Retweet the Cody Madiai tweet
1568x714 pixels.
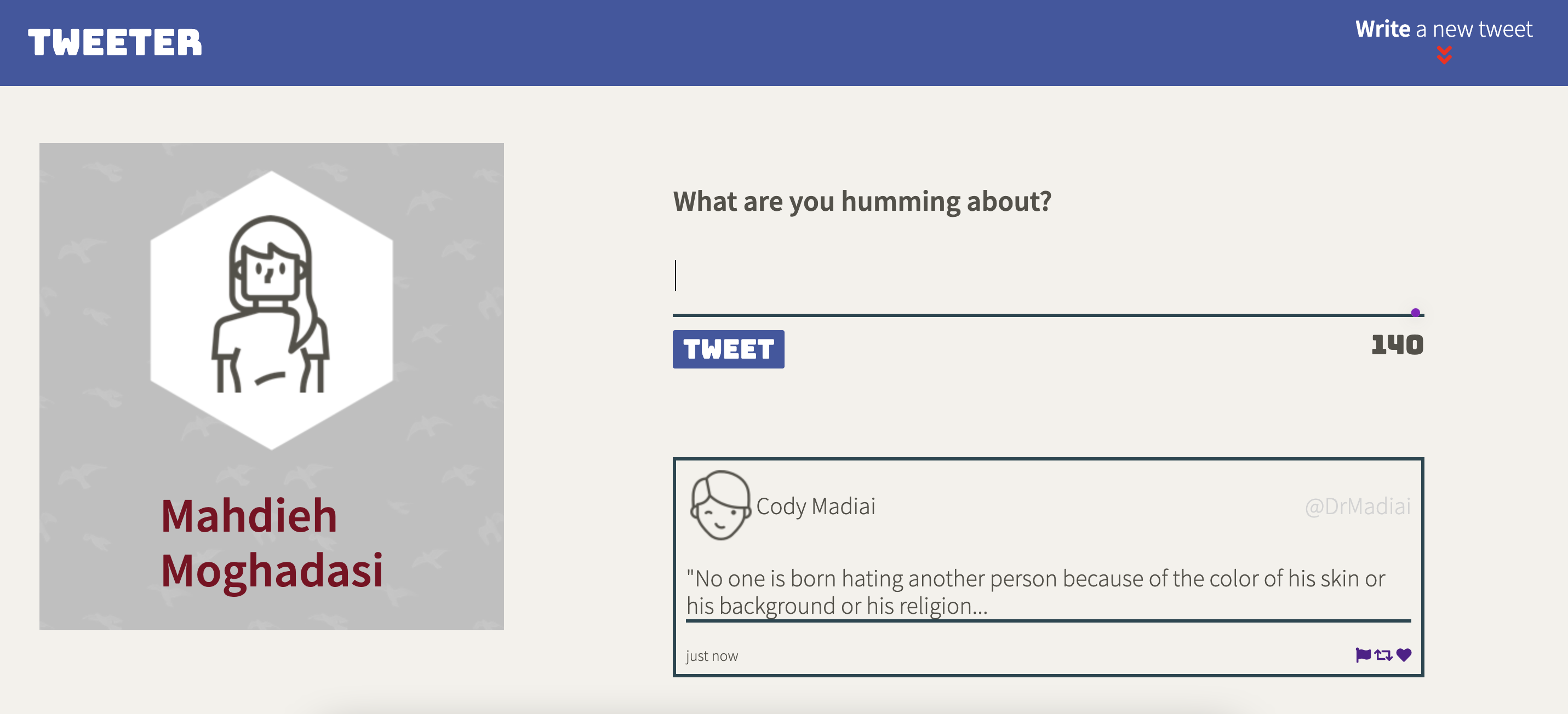pyautogui.click(x=1383, y=655)
